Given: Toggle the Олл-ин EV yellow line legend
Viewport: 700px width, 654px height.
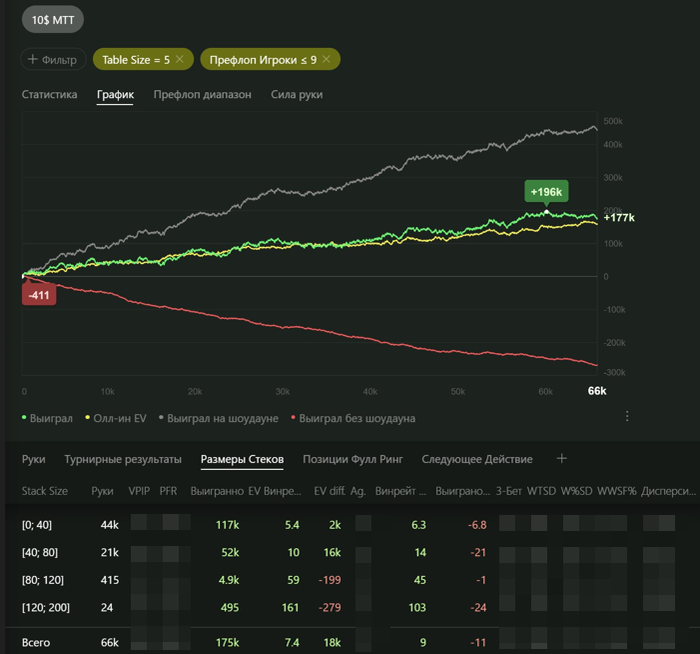Looking at the screenshot, I should coord(116,418).
